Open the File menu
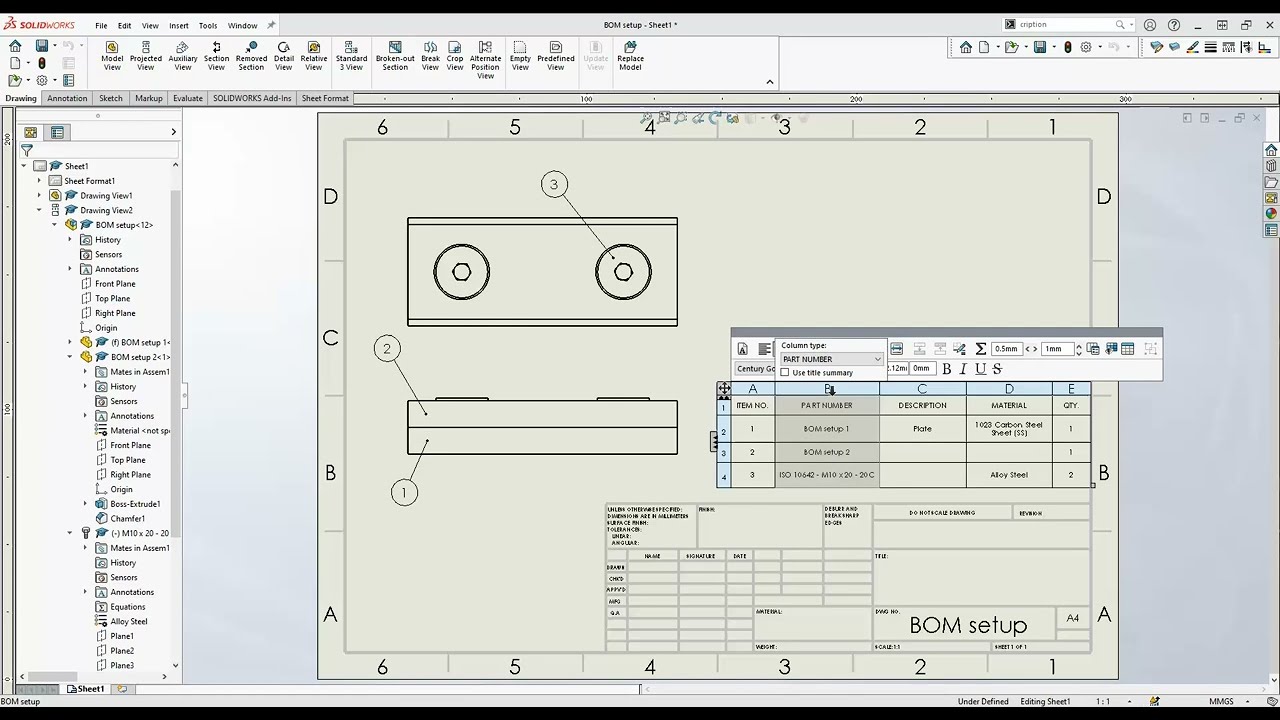Image resolution: width=1280 pixels, height=720 pixels. [101, 25]
